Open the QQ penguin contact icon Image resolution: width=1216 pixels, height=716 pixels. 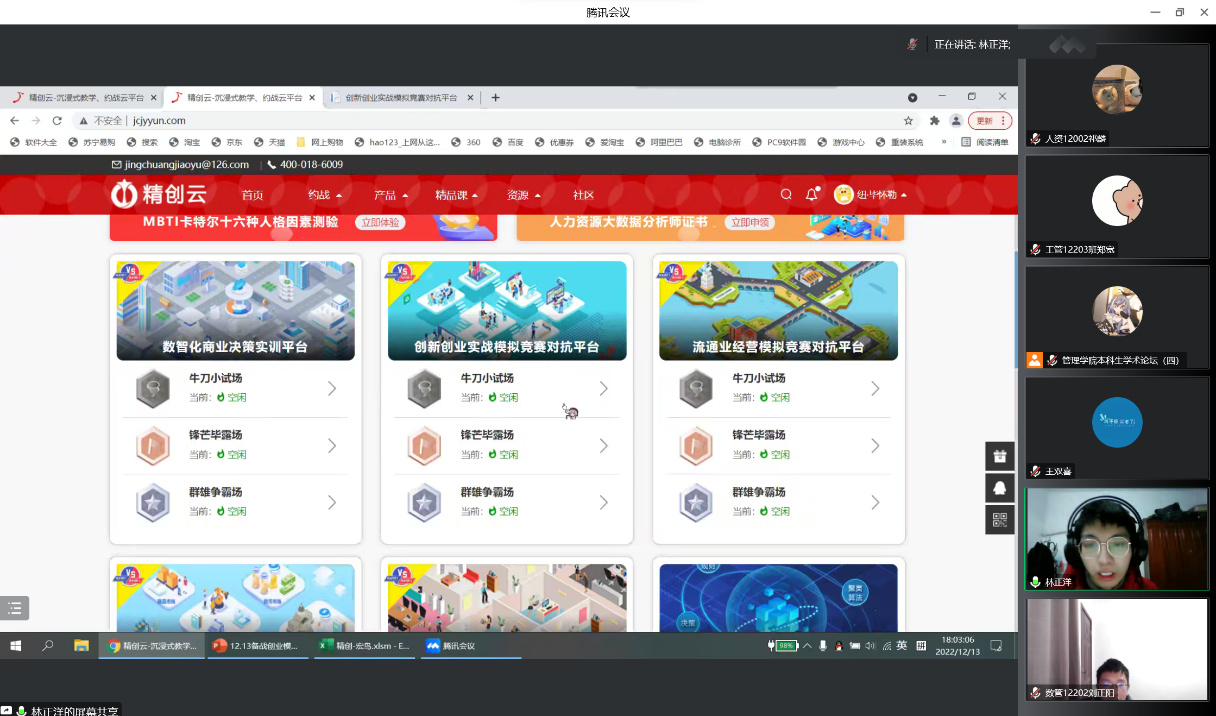(x=999, y=488)
